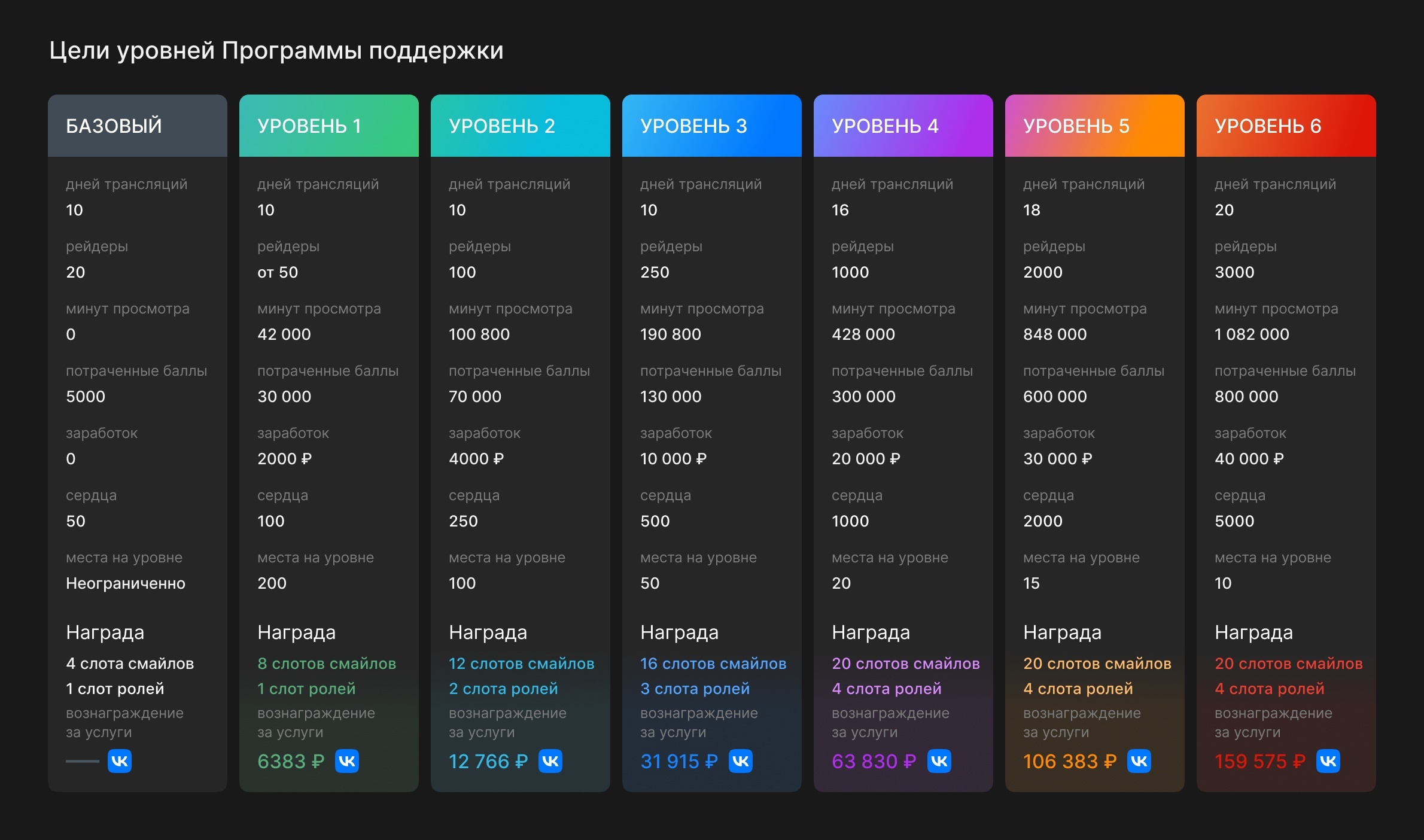Click the 1 082 000 minutes value
This screenshot has width=1424, height=840.
click(x=1252, y=334)
